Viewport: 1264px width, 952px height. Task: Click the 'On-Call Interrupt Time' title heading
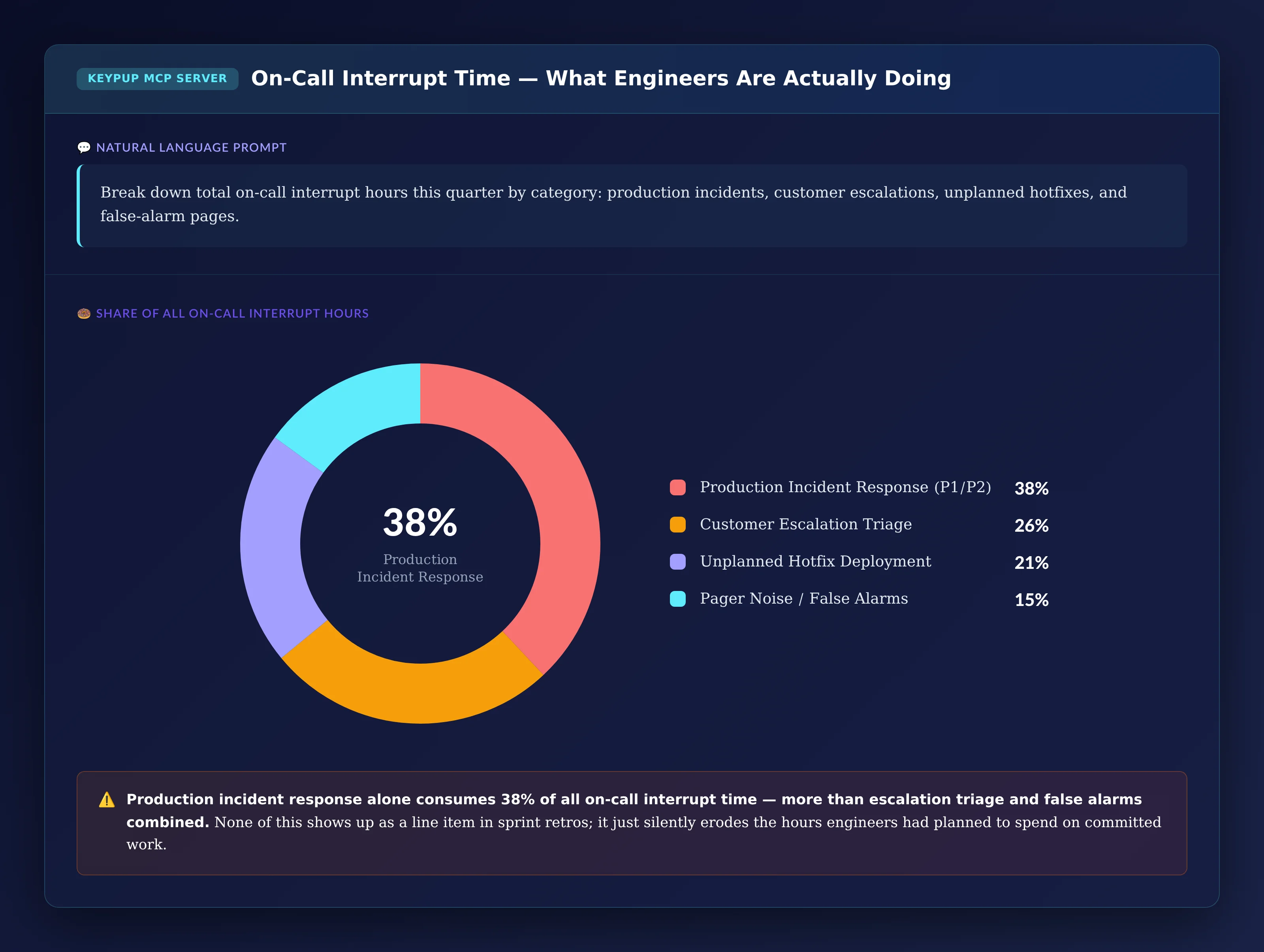pos(601,78)
